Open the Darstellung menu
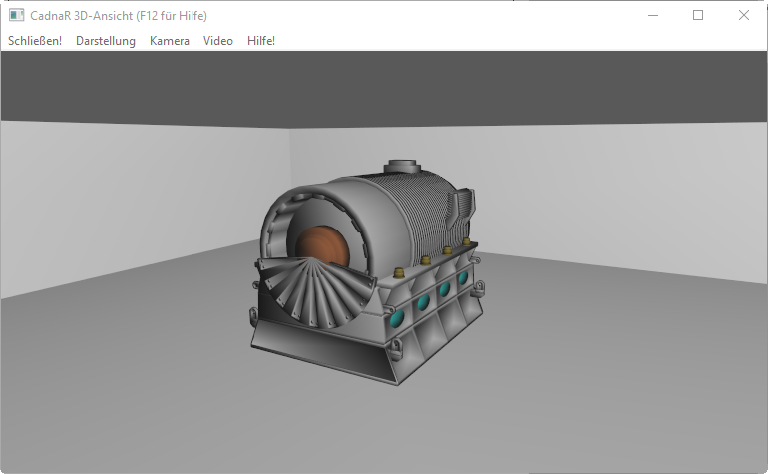Viewport: 768px width, 474px height. point(106,41)
